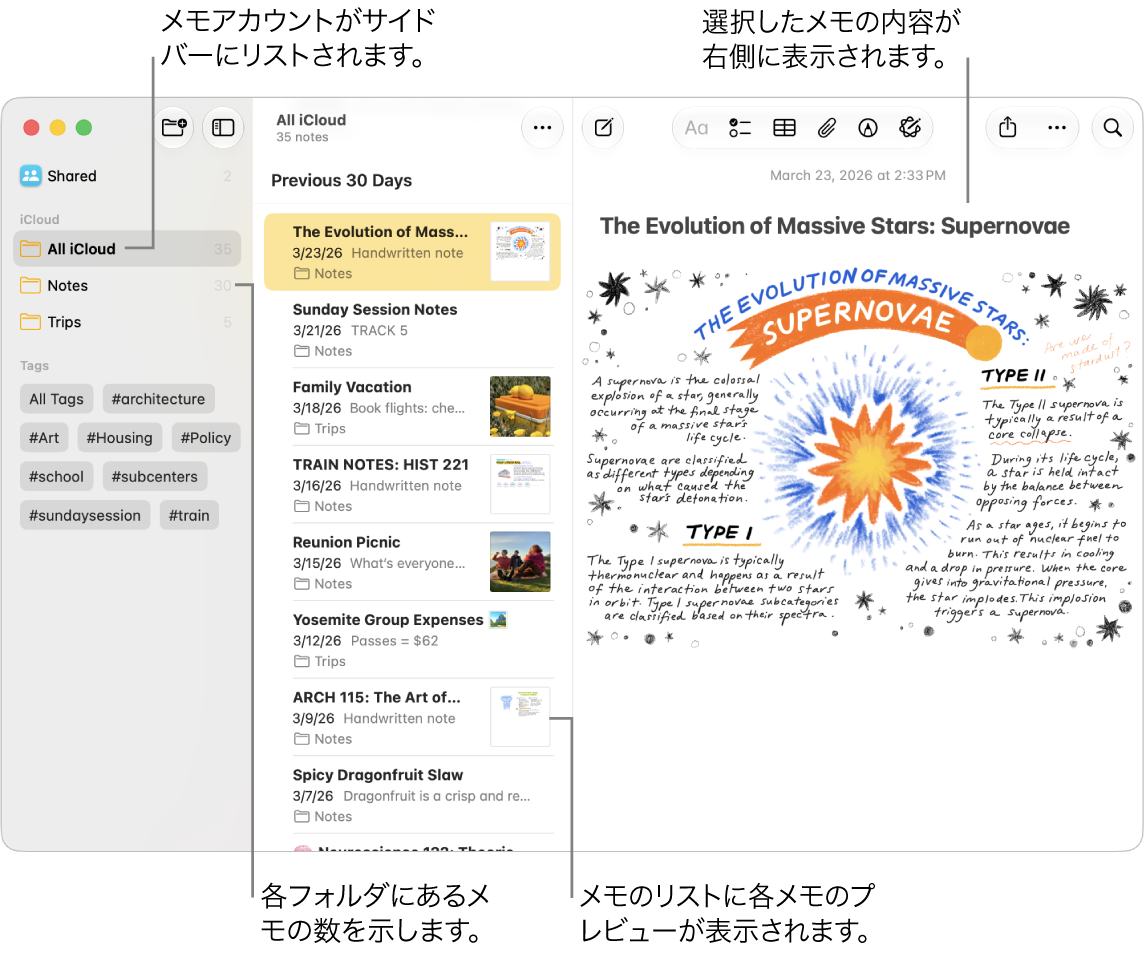Select the All Tags filter
The width and height of the screenshot is (1146, 958).
[x=56, y=399]
